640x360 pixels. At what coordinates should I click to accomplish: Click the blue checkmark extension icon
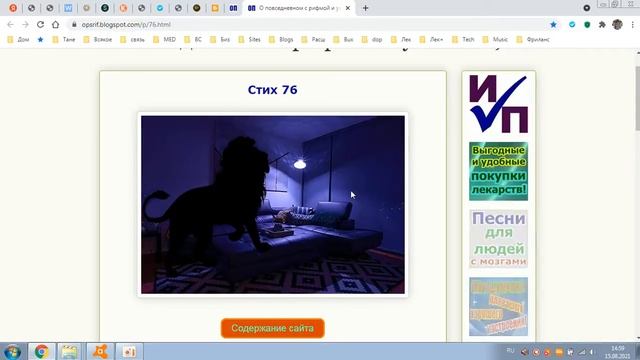572,24
